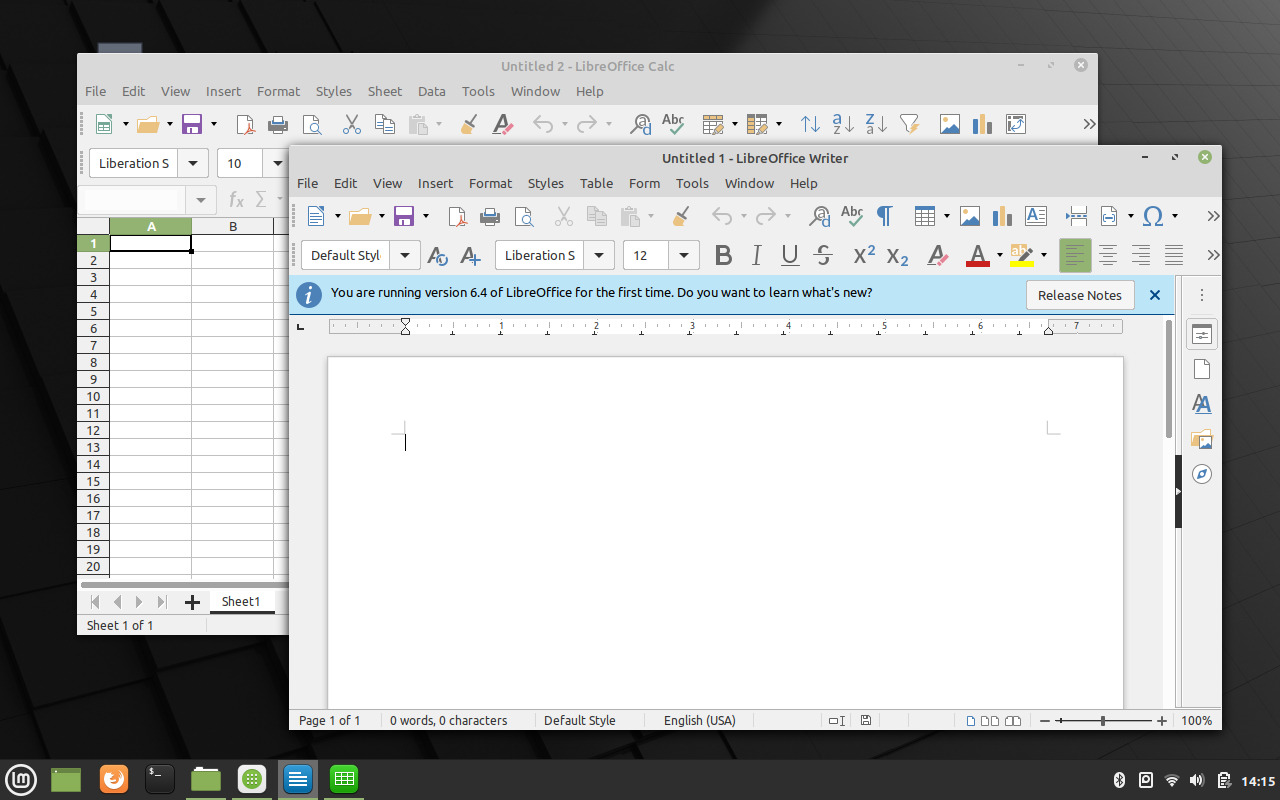
Task: Toggle Print Preview in Writer toolbar
Action: [523, 216]
